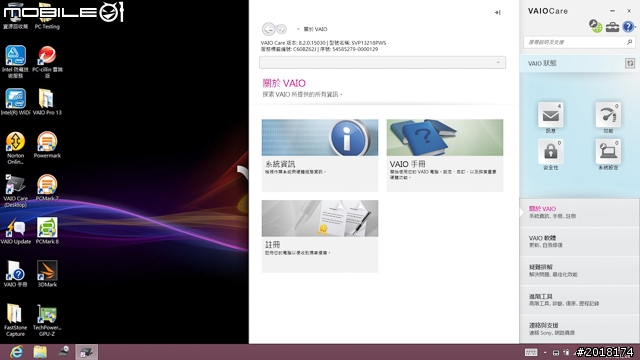Click the search magnifier icon in VAIO Care

pyautogui.click(x=629, y=42)
